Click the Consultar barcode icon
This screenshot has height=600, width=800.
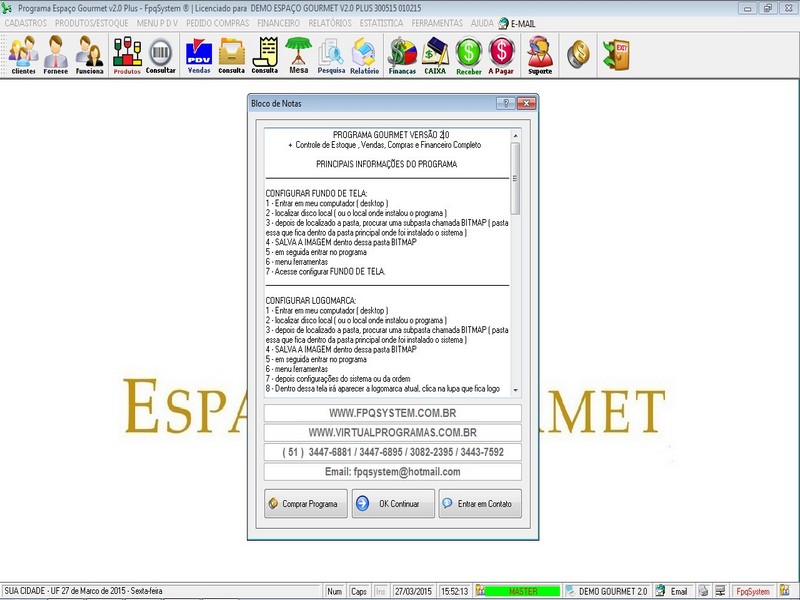[x=160, y=56]
